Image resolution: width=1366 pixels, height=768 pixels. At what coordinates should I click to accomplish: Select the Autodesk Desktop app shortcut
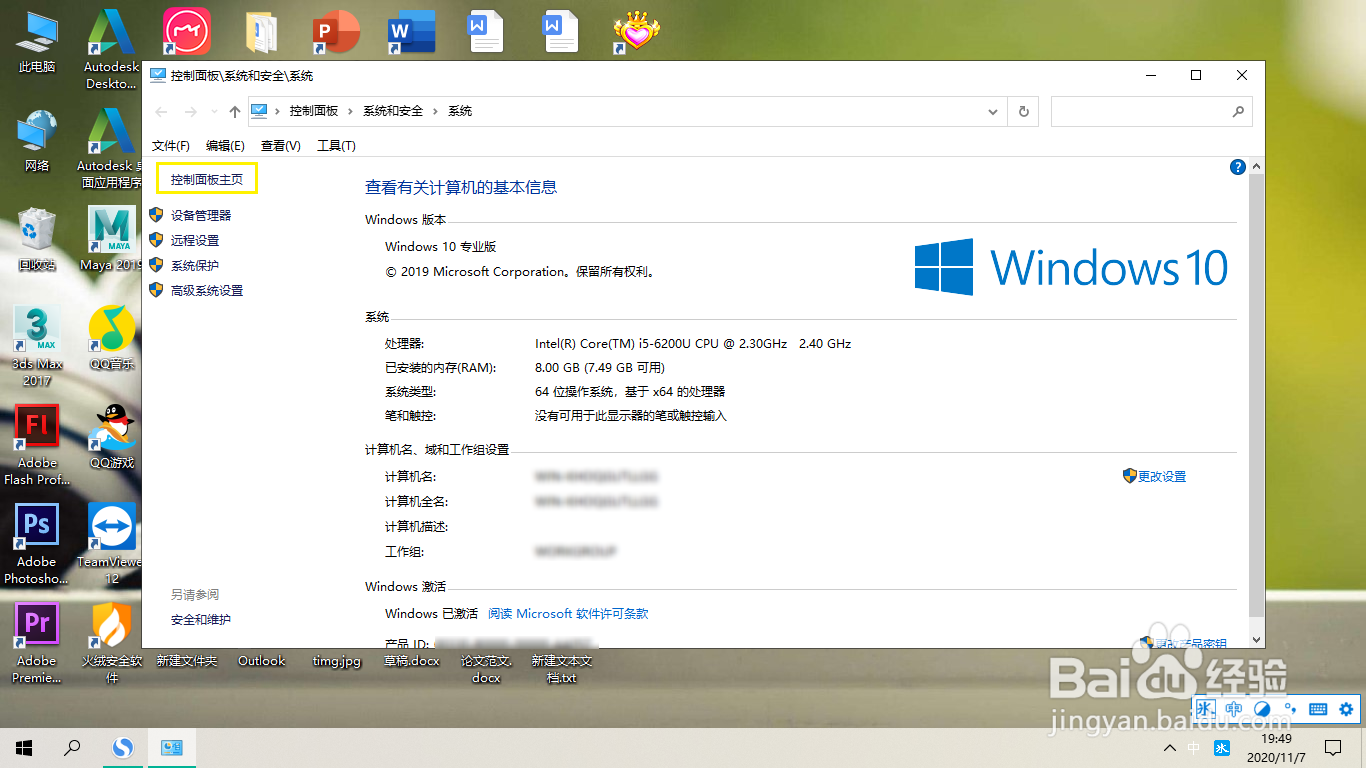(x=110, y=48)
